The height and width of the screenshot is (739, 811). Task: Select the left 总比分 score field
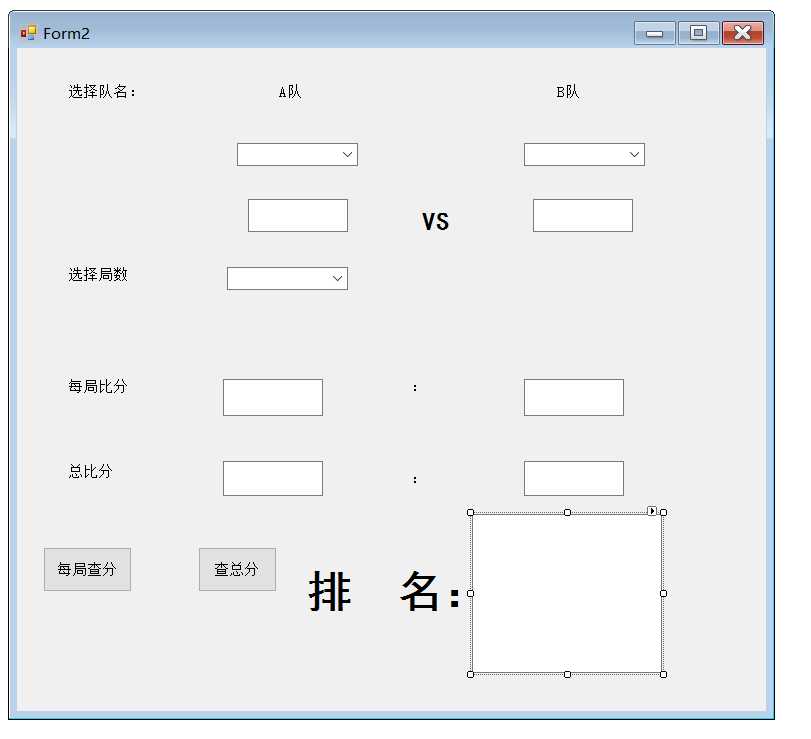(272, 478)
